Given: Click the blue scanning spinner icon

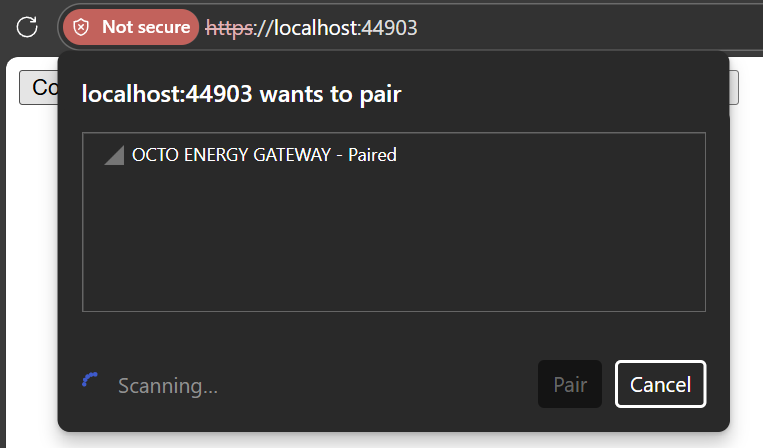Looking at the screenshot, I should click(90, 380).
